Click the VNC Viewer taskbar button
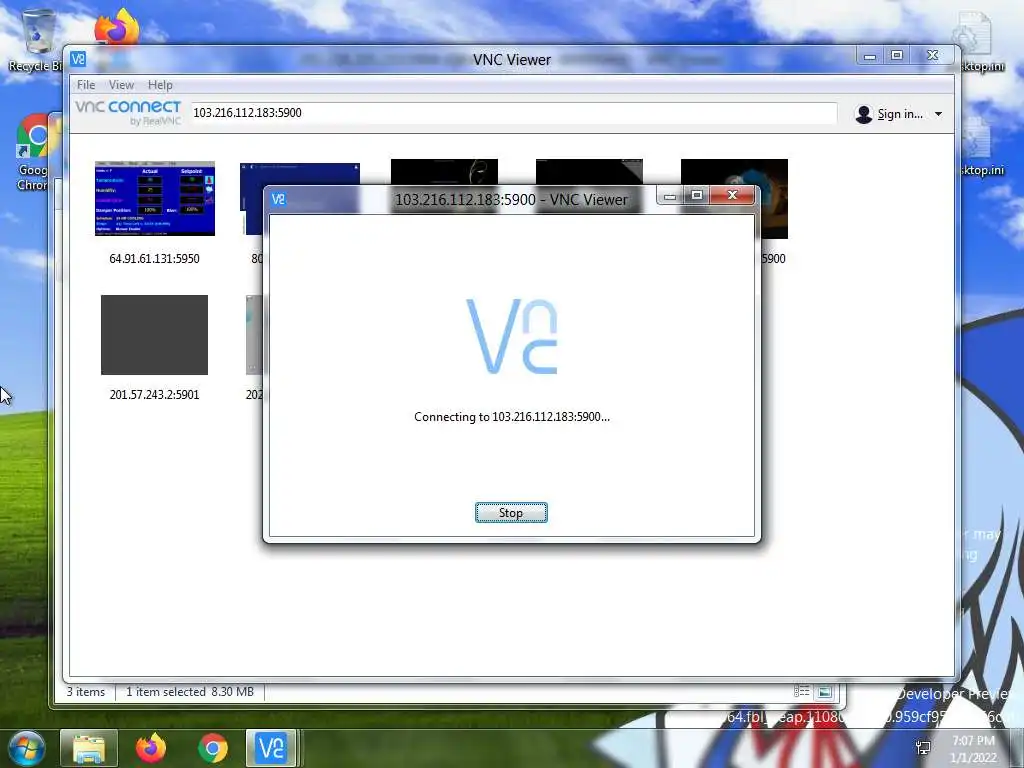The width and height of the screenshot is (1024, 768). pos(271,748)
